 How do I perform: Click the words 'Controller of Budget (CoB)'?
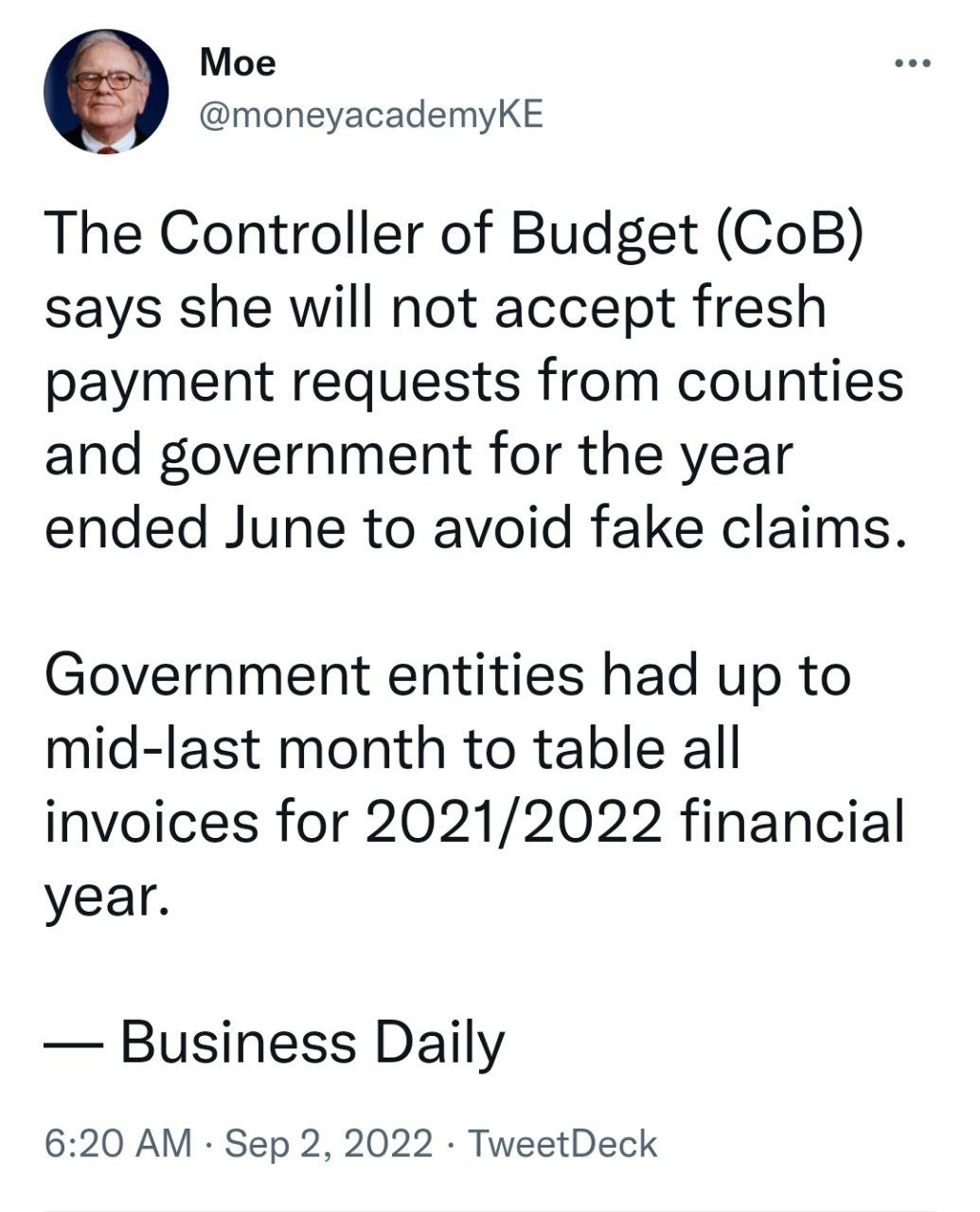tap(512, 234)
